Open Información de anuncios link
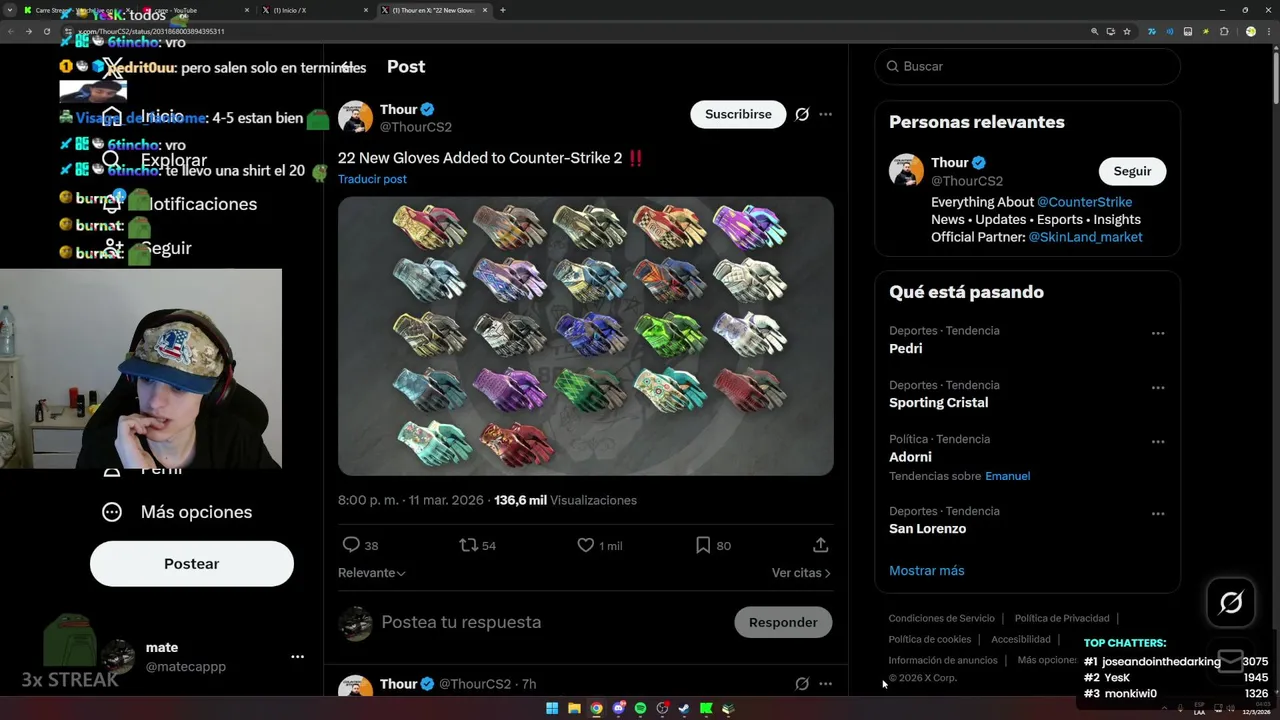The width and height of the screenshot is (1280, 720). pyautogui.click(x=943, y=660)
